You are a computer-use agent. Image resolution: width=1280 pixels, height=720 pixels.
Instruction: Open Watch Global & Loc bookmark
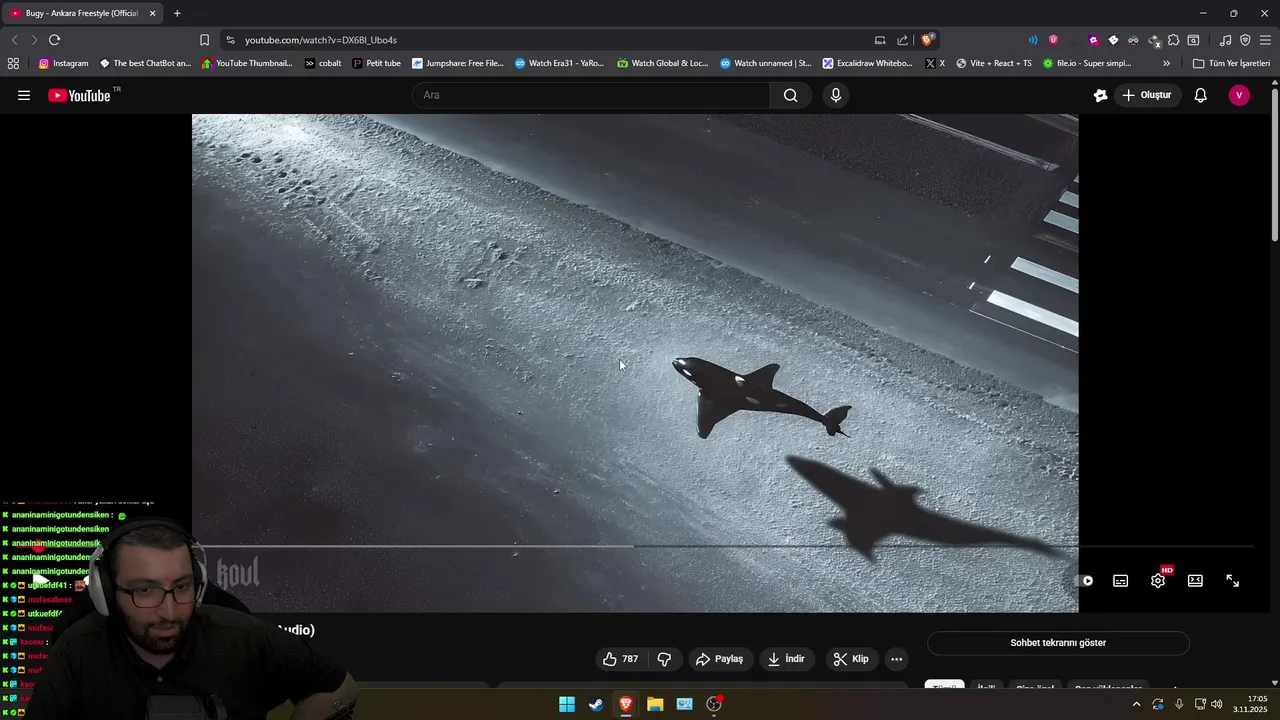pos(663,63)
